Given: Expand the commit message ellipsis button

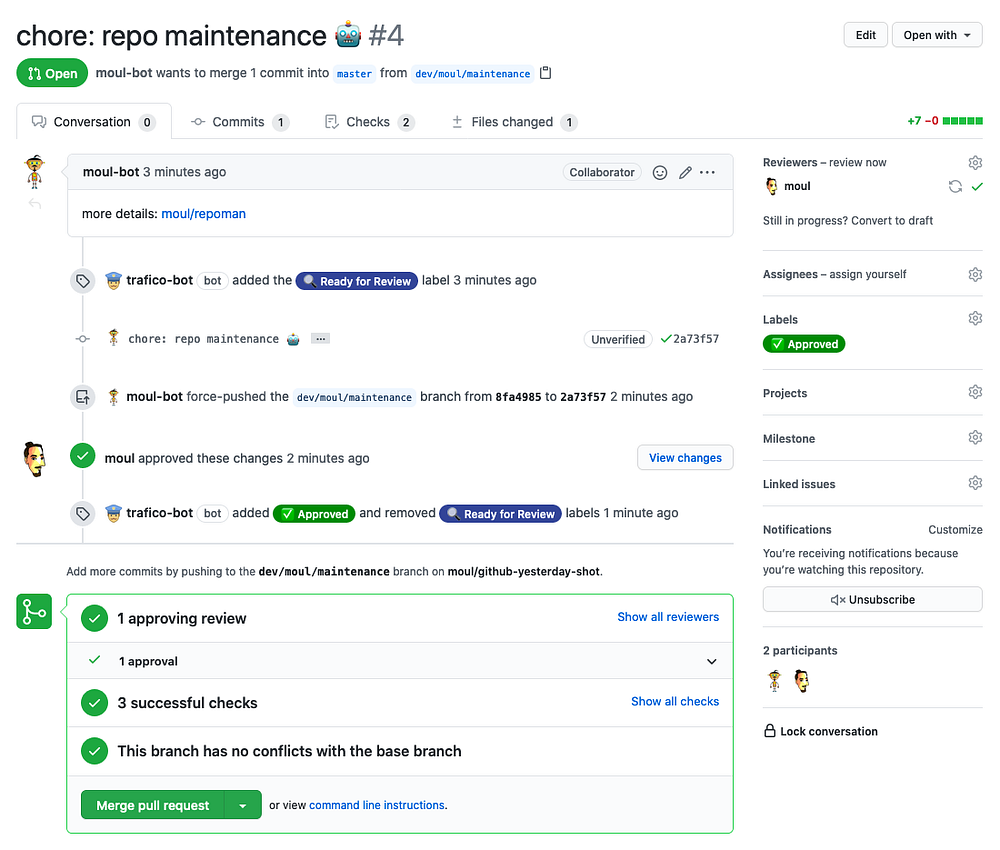Looking at the screenshot, I should click(320, 339).
